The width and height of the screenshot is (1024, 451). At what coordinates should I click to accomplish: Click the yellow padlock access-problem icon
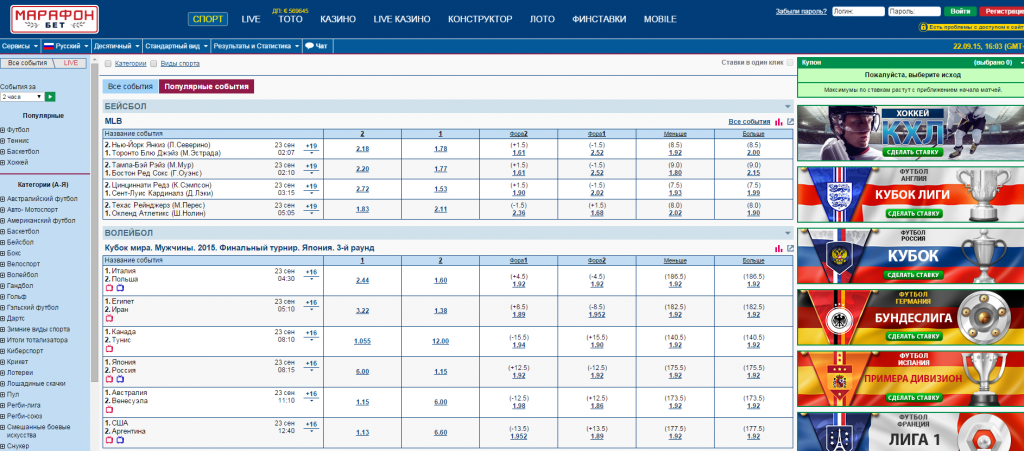923,27
